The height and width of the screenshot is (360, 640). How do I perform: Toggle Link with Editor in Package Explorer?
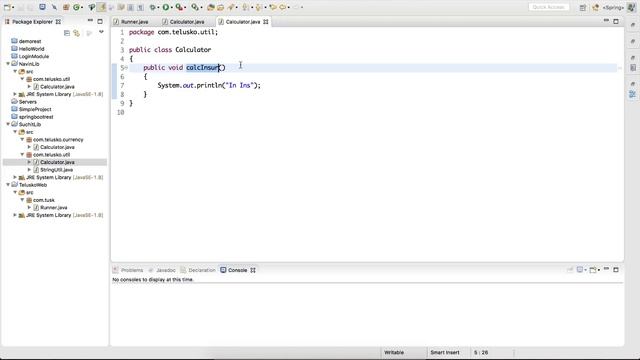point(77,33)
